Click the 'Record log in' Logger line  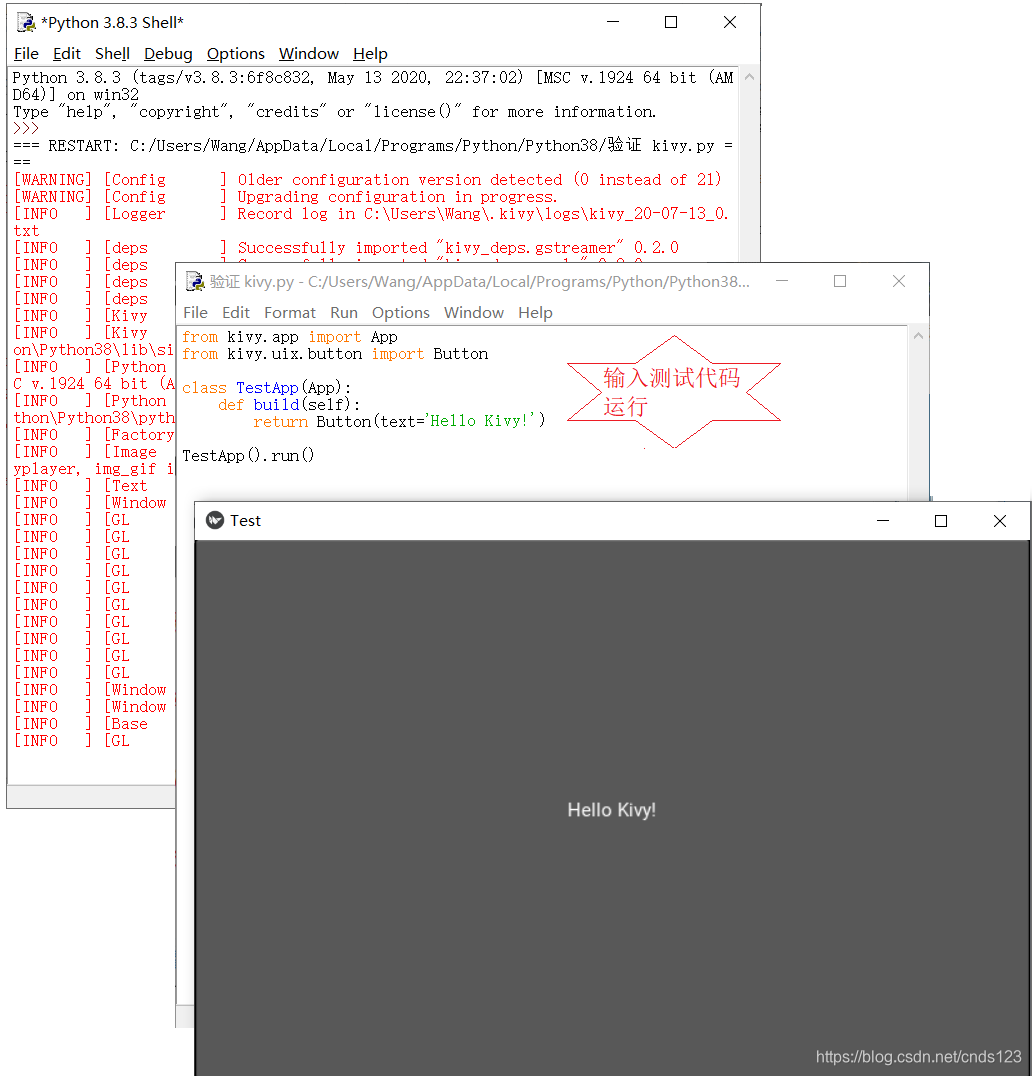pos(371,214)
